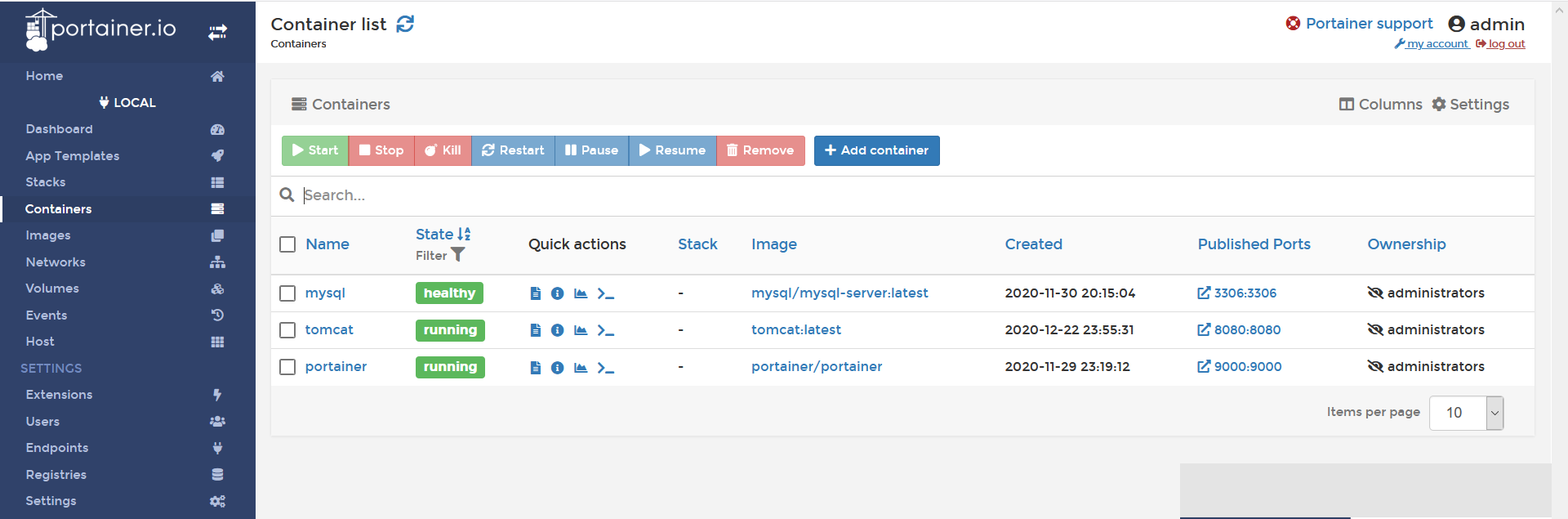Focus the container Search field
The height and width of the screenshot is (519, 1568).
[915, 195]
